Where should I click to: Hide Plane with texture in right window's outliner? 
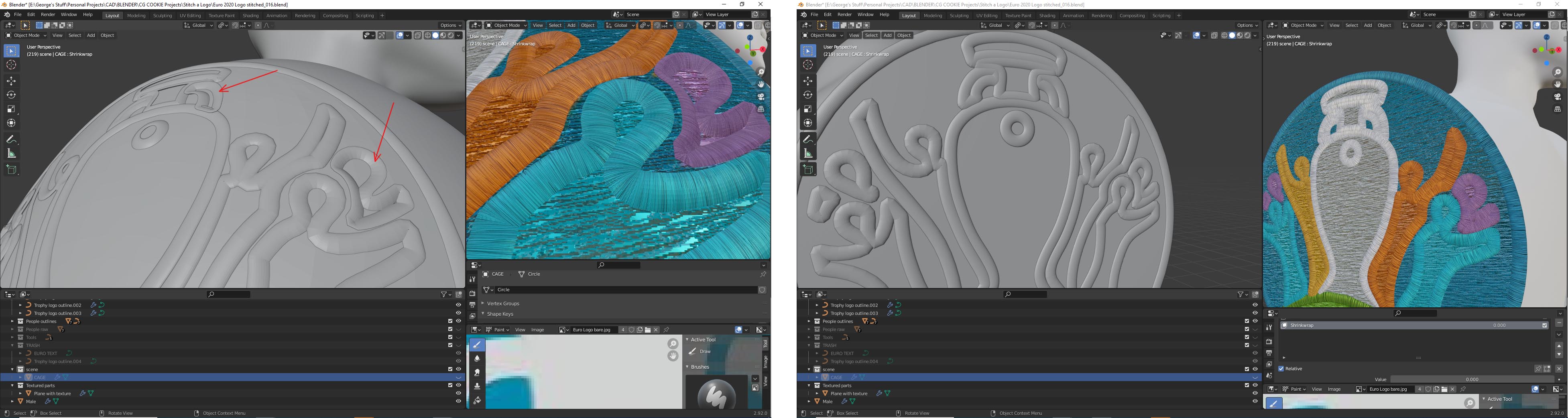click(x=1255, y=394)
